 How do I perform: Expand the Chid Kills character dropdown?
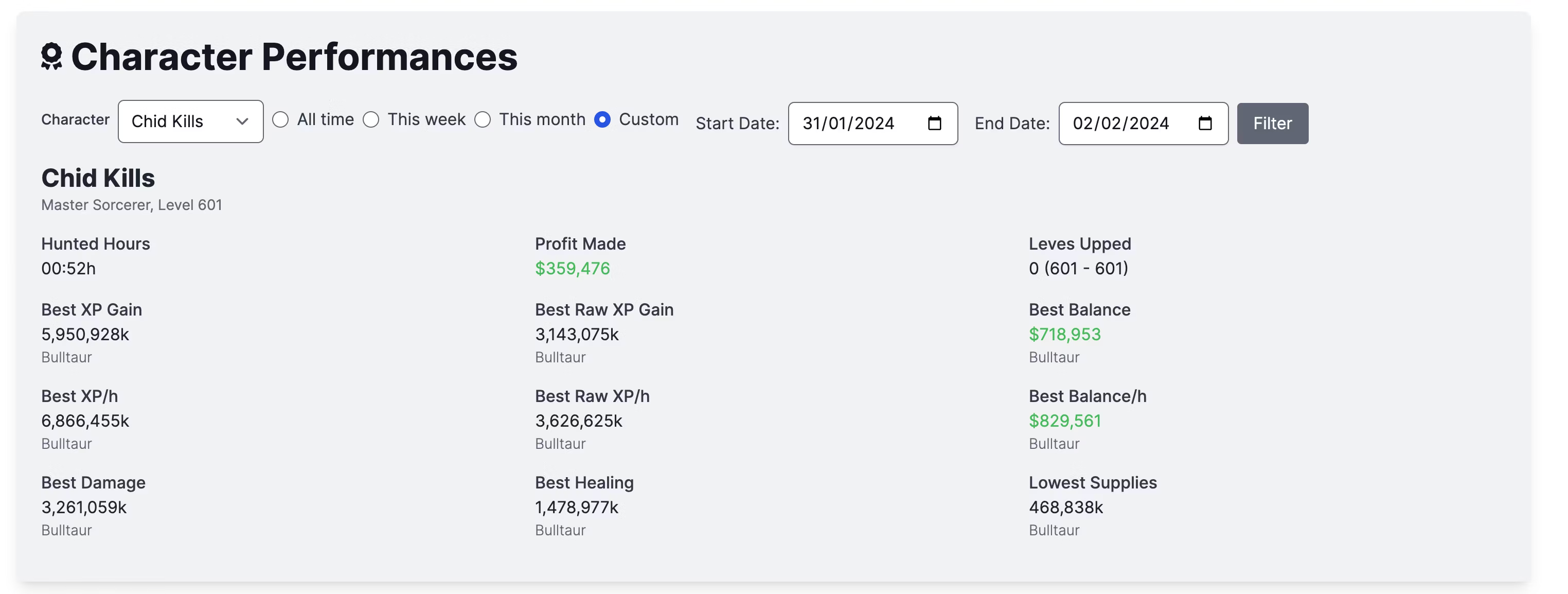pyautogui.click(x=190, y=122)
